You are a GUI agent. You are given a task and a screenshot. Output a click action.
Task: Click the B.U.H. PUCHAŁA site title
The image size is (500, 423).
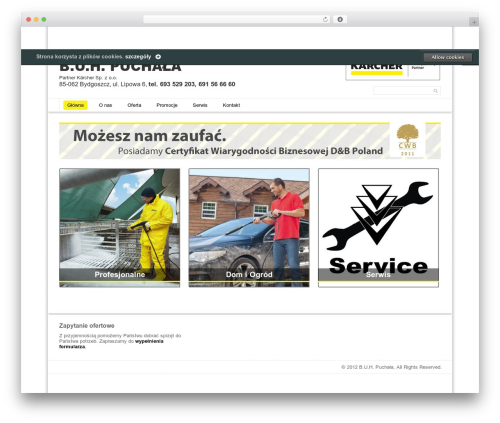120,68
